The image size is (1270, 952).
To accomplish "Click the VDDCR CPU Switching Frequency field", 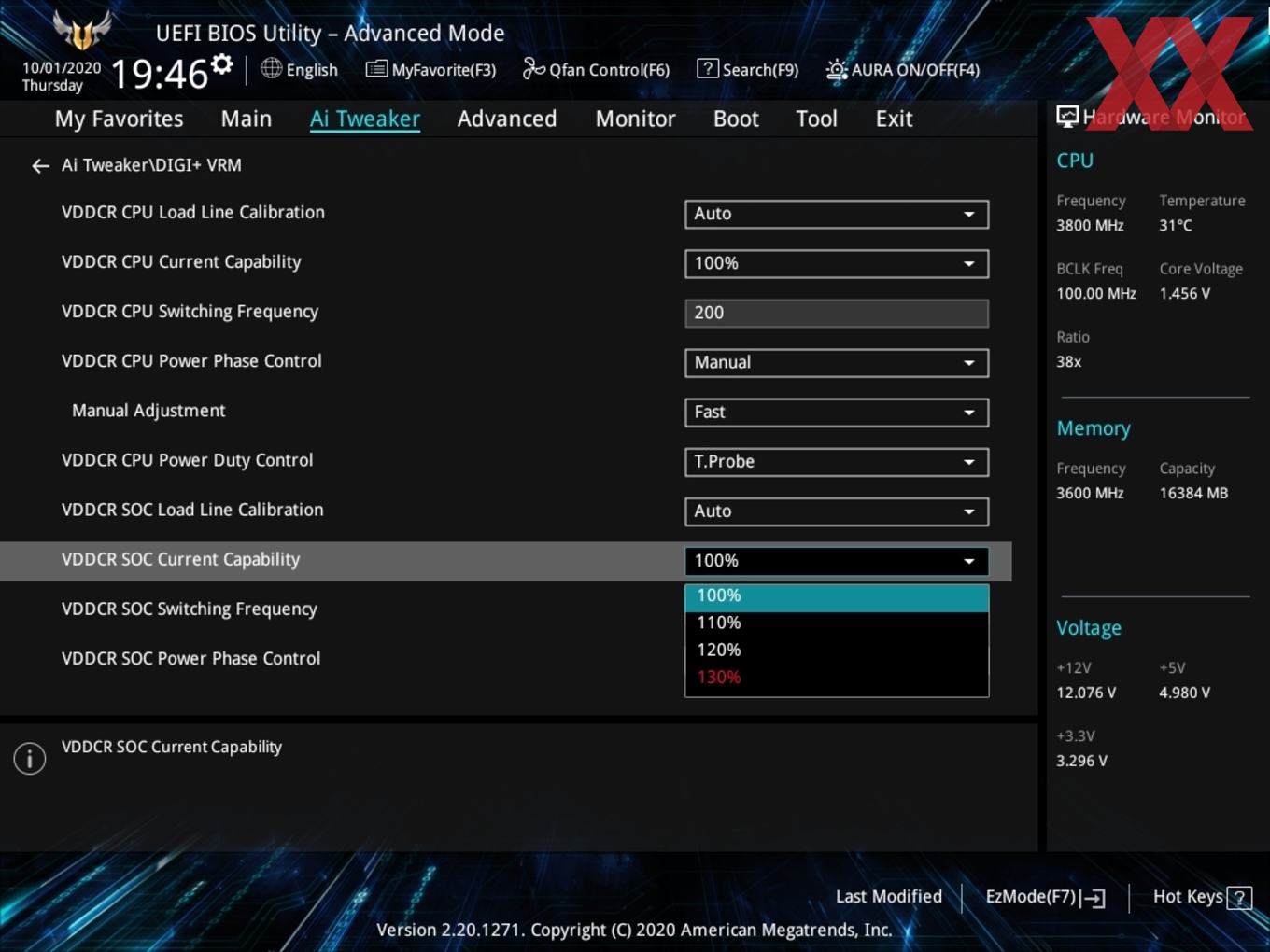I will click(837, 313).
